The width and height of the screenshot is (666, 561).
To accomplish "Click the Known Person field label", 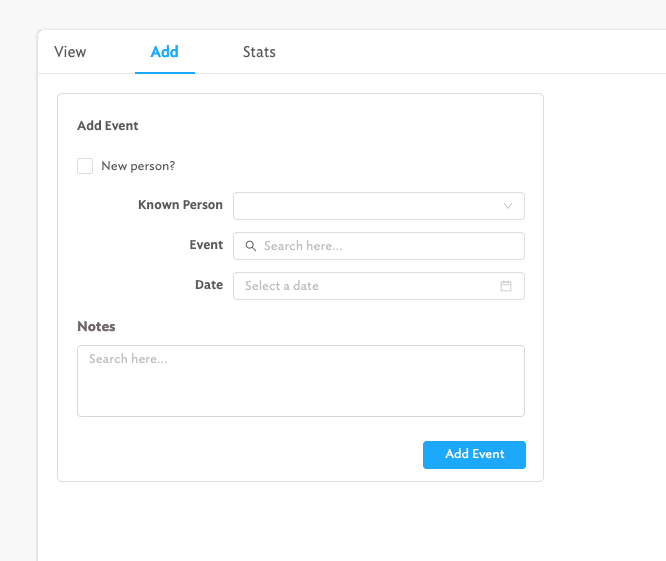I will 180,205.
